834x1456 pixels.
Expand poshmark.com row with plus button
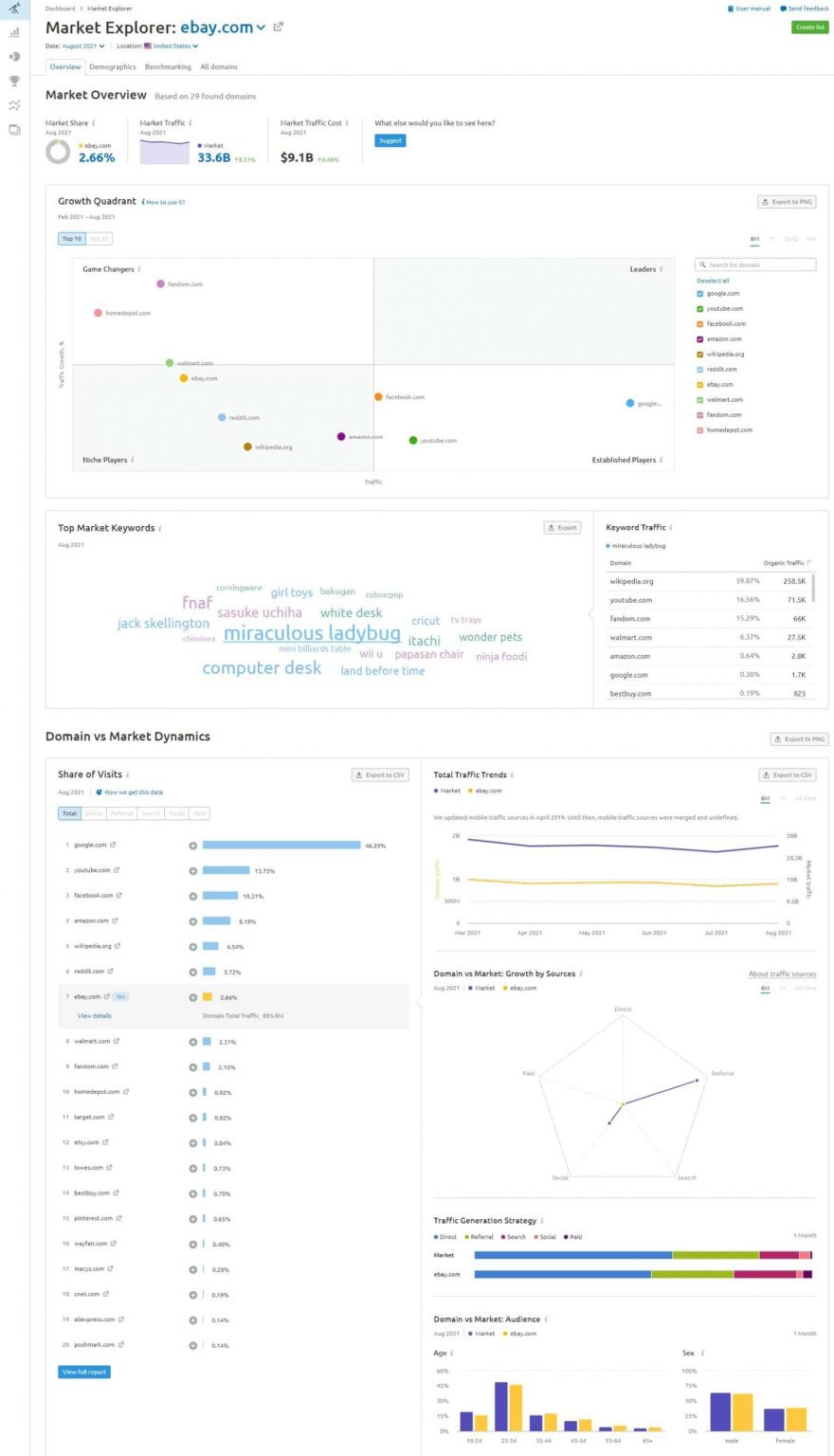[x=193, y=1345]
